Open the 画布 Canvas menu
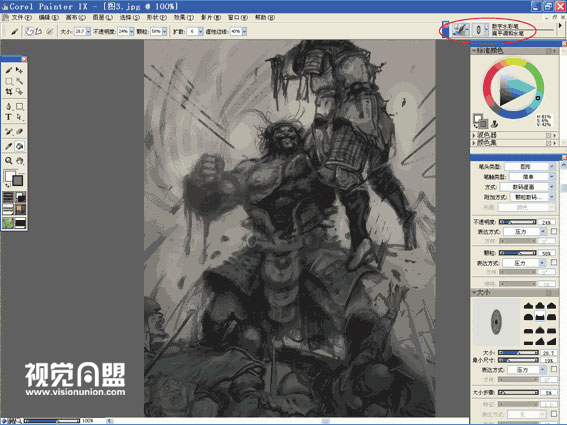 76,17
